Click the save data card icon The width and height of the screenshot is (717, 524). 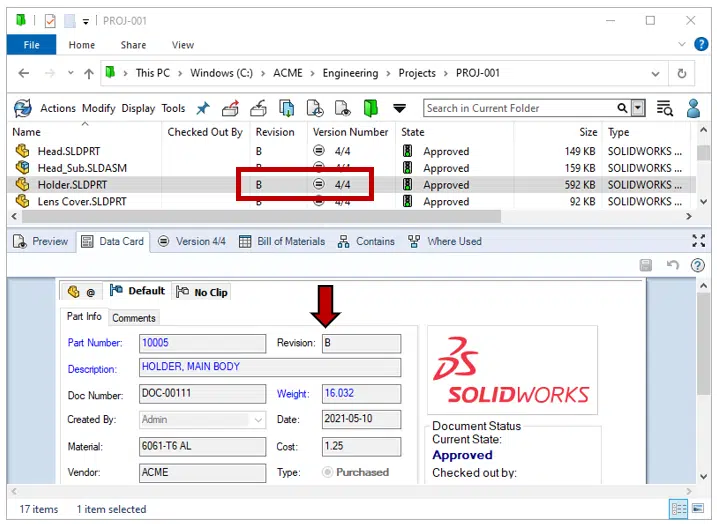click(646, 265)
